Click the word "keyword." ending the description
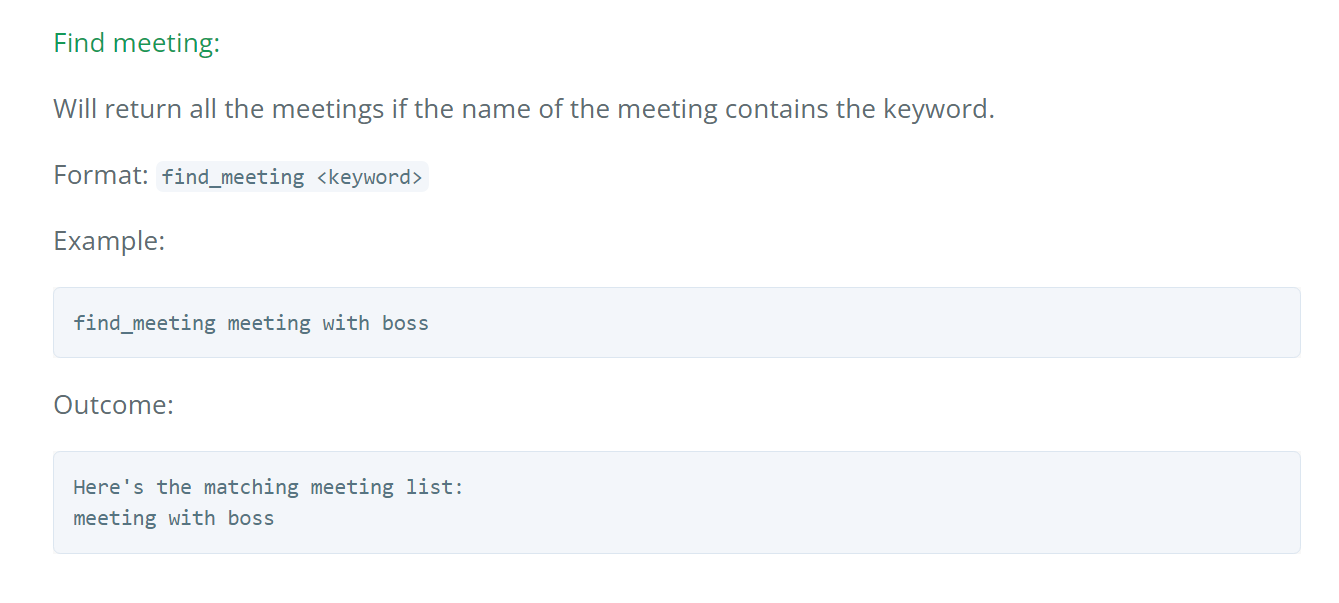 tap(938, 109)
